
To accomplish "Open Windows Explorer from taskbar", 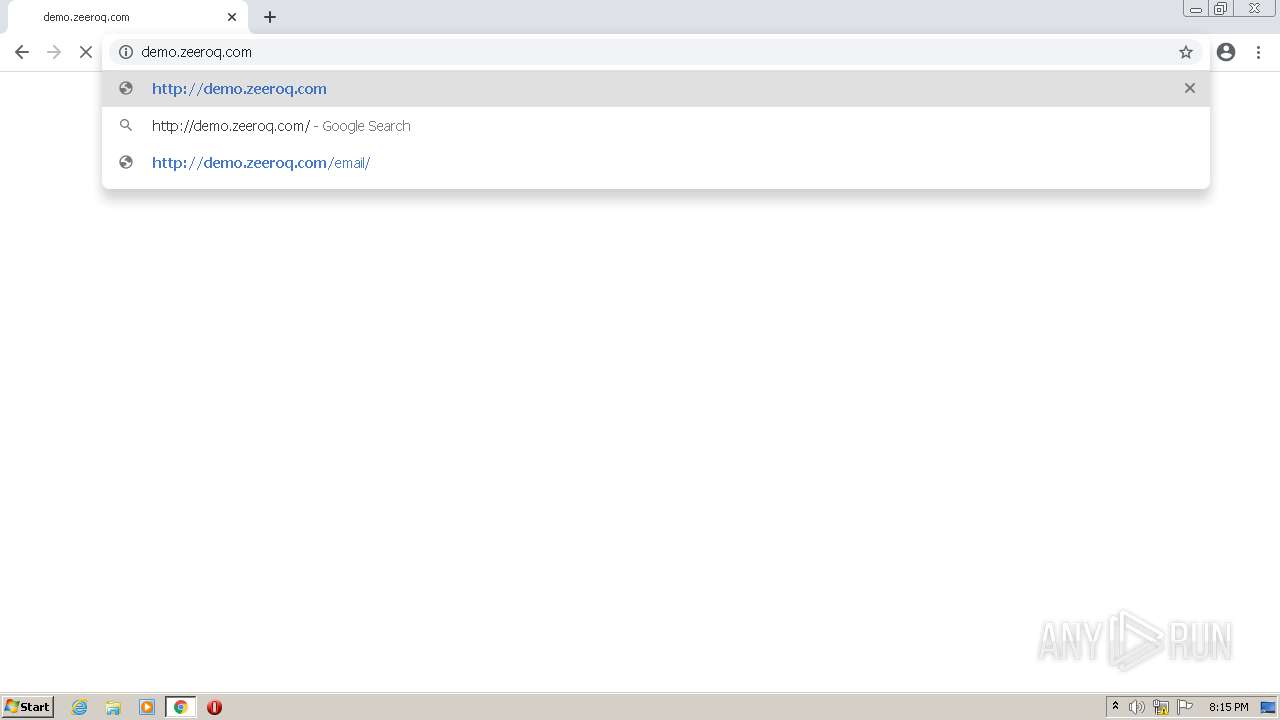I will [113, 707].
